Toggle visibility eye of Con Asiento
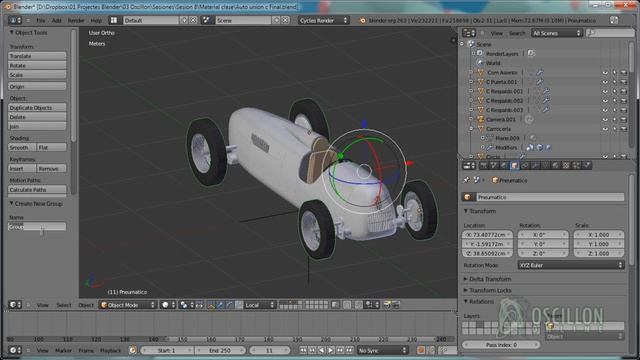Viewport: 640px width, 360px height. pyautogui.click(x=605, y=72)
